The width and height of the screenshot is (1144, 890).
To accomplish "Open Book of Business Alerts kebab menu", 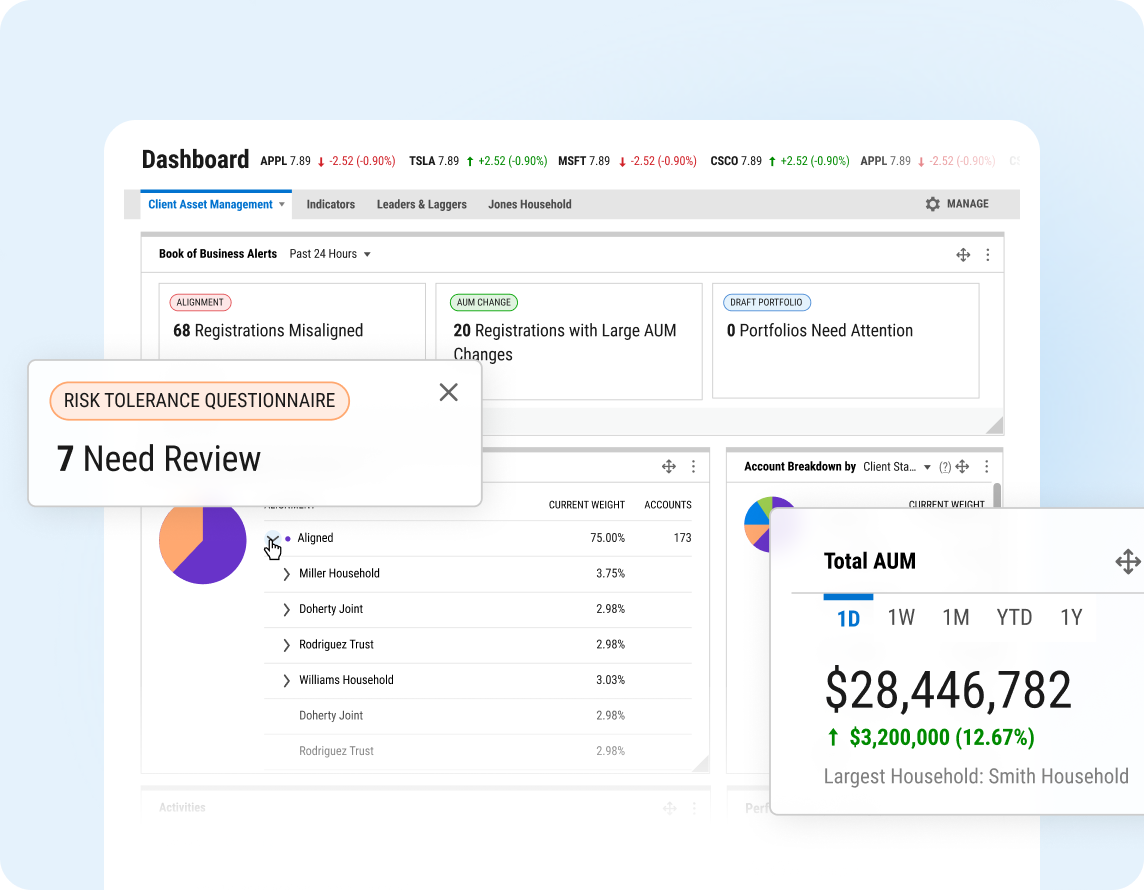I will (988, 255).
